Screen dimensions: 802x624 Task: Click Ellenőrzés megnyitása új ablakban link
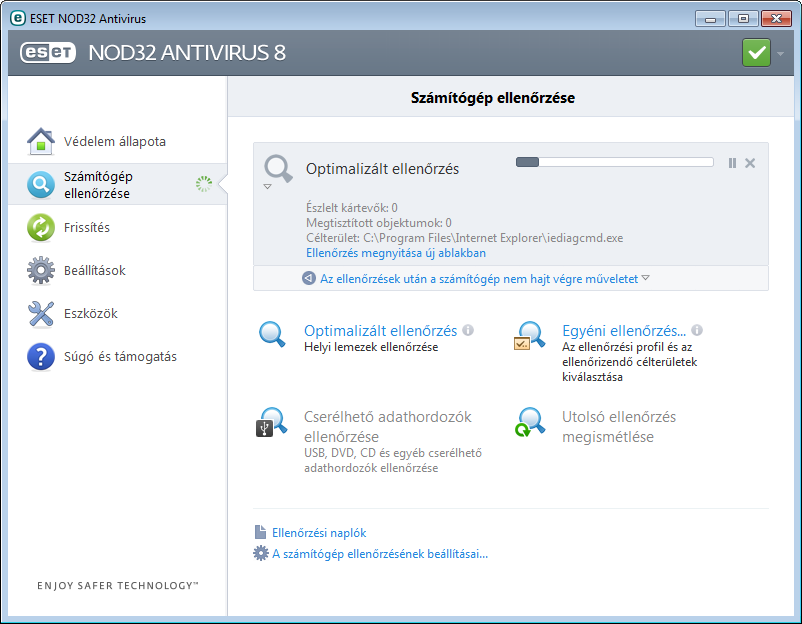396,253
